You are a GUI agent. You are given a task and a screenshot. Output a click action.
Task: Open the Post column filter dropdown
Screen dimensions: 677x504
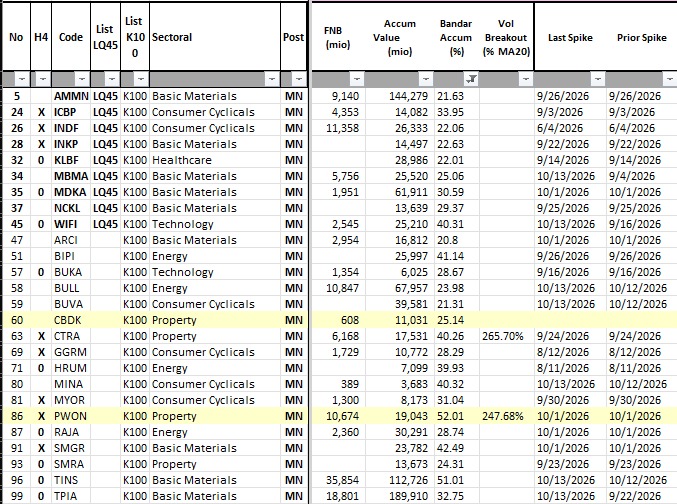pyautogui.click(x=299, y=79)
